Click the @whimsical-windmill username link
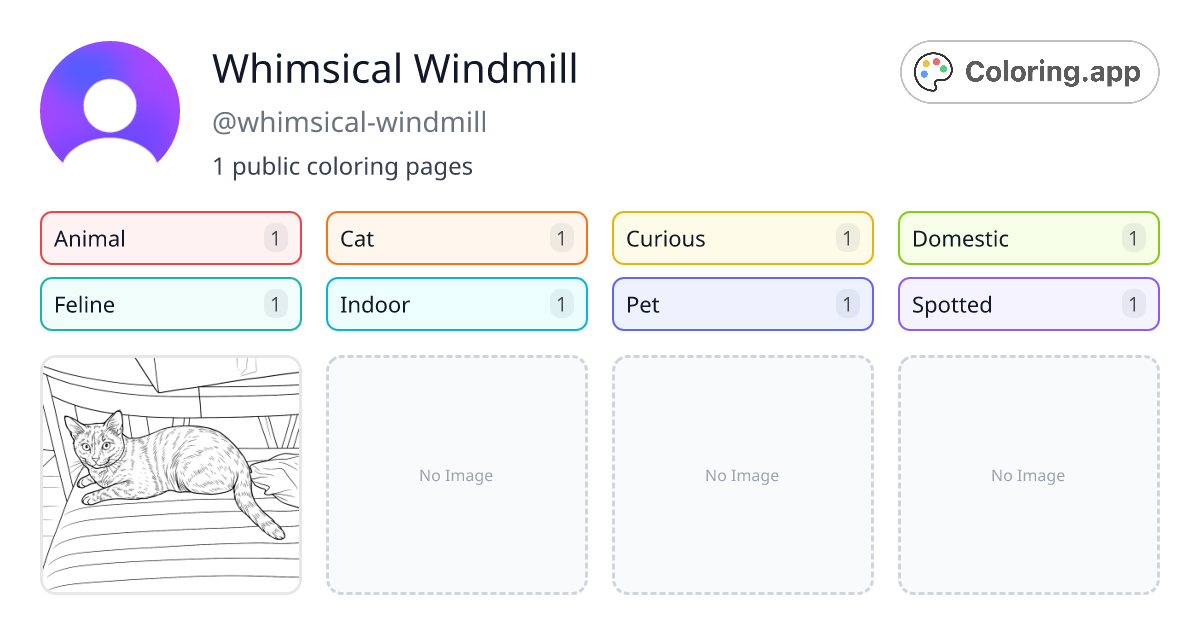Viewport: 1200px width, 630px height. pyautogui.click(x=349, y=122)
